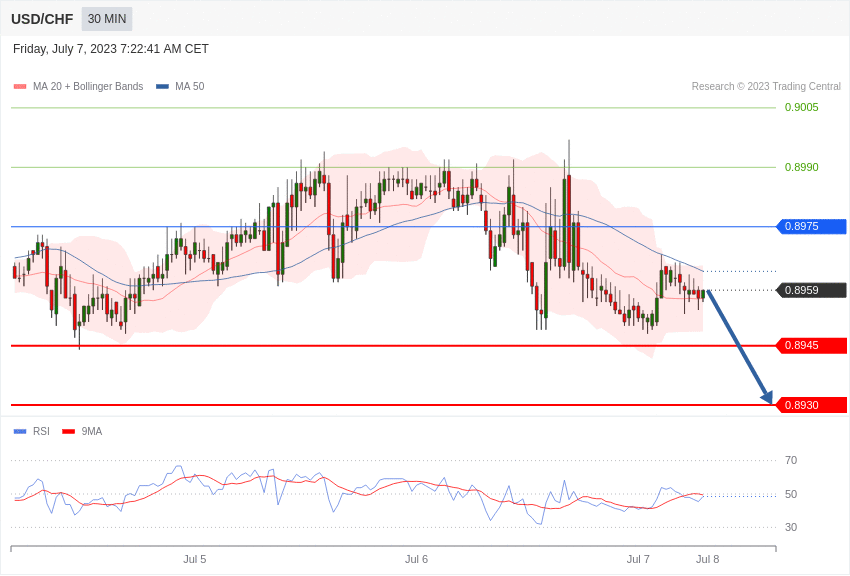Click the RSI 50 level label
Screen dimensions: 850x576
coord(791,494)
